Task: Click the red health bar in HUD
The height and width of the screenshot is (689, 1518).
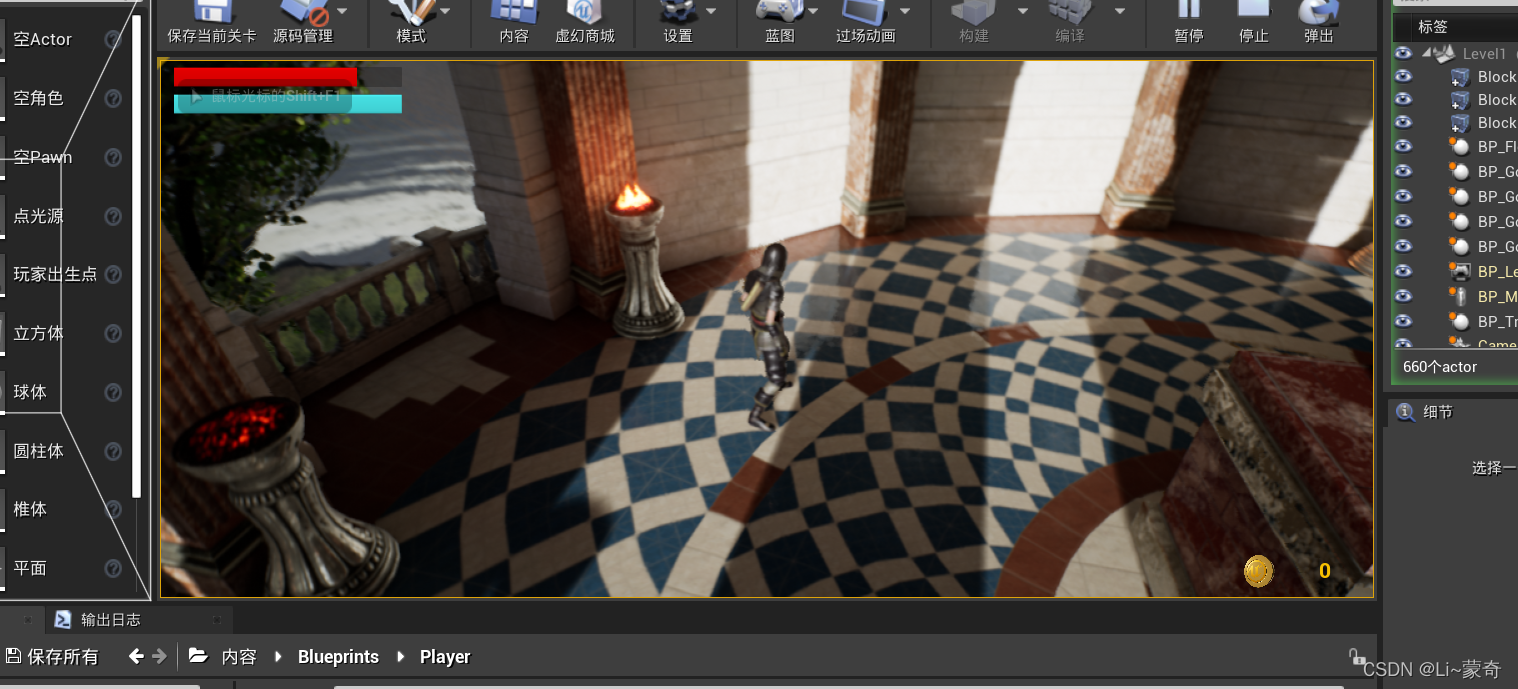Action: [265, 77]
